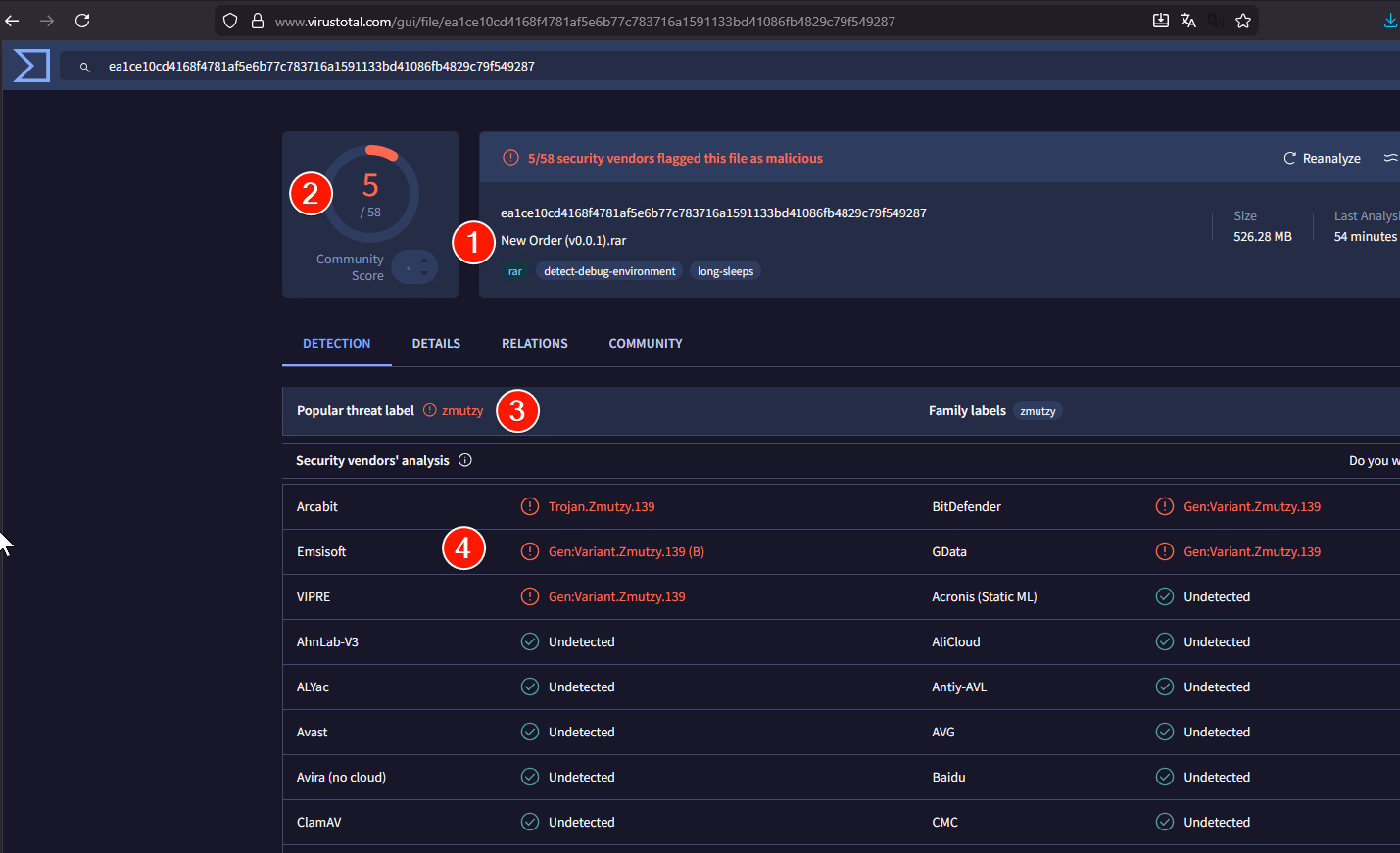Open info icon beside Security vendors' analysis
The image size is (1400, 853).
[465, 460]
